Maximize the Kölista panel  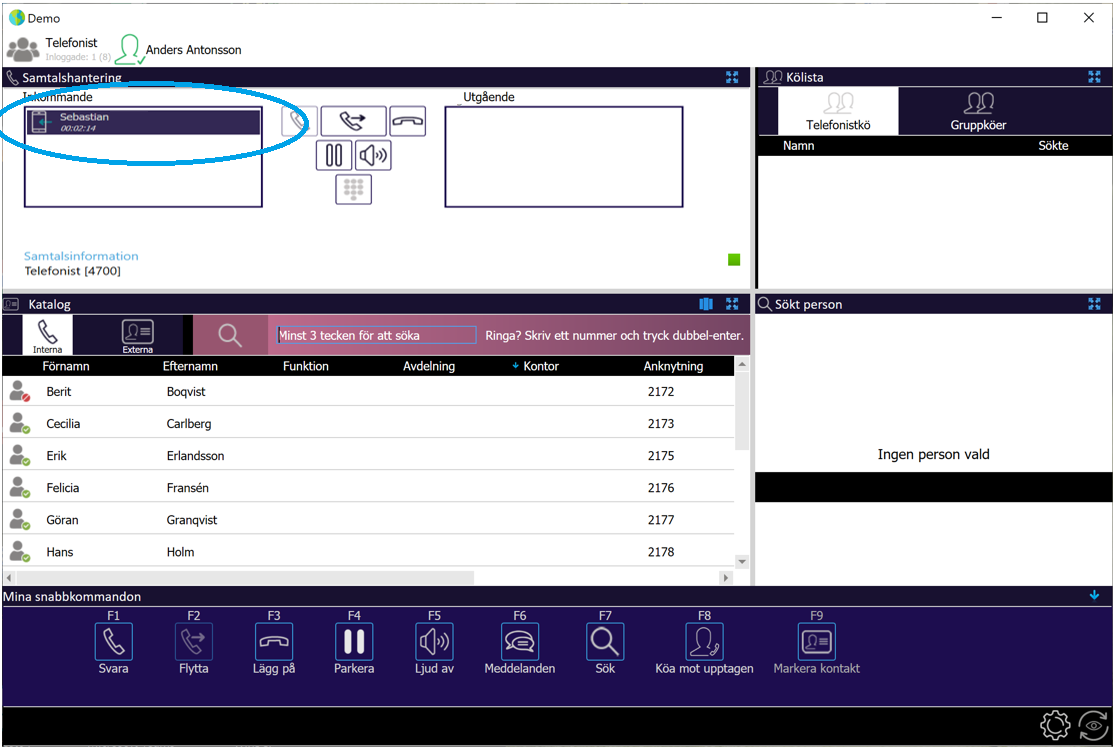[x=1094, y=77]
